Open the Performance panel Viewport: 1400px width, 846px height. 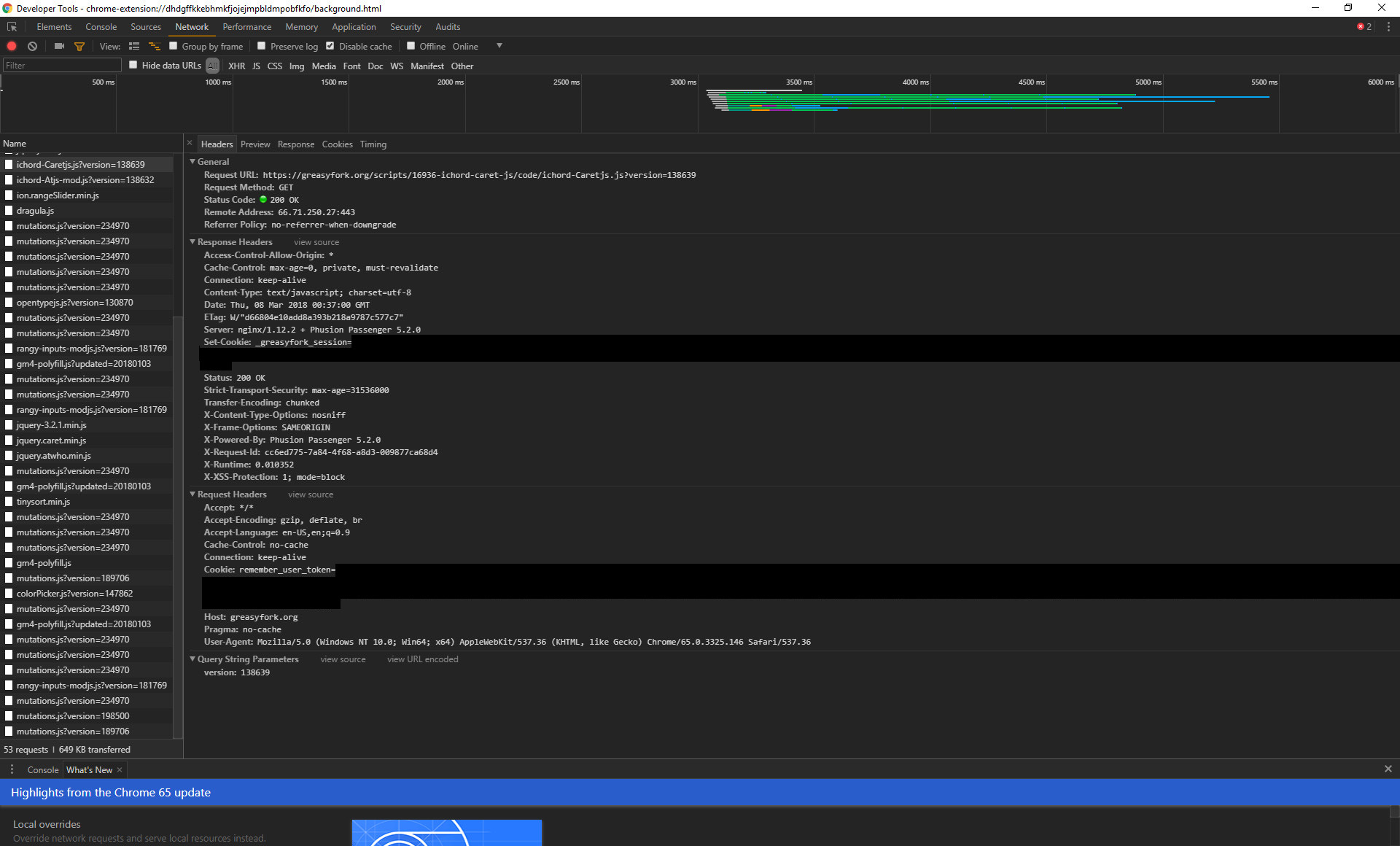pyautogui.click(x=246, y=26)
